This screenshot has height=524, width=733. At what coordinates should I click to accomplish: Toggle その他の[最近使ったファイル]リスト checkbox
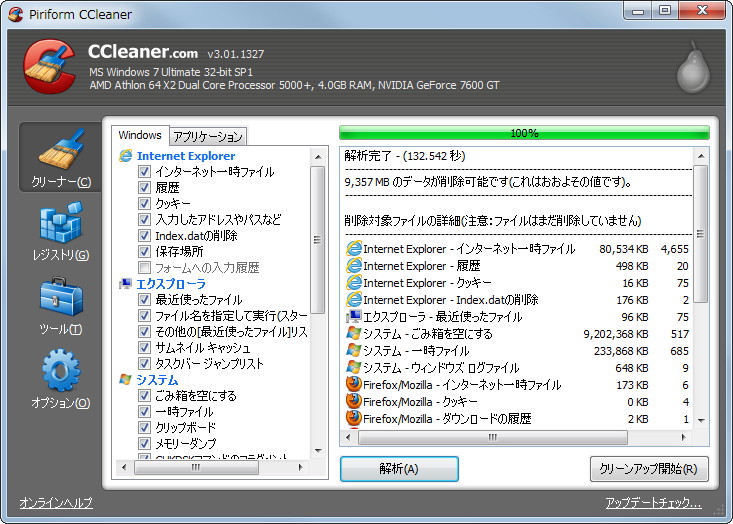(144, 331)
